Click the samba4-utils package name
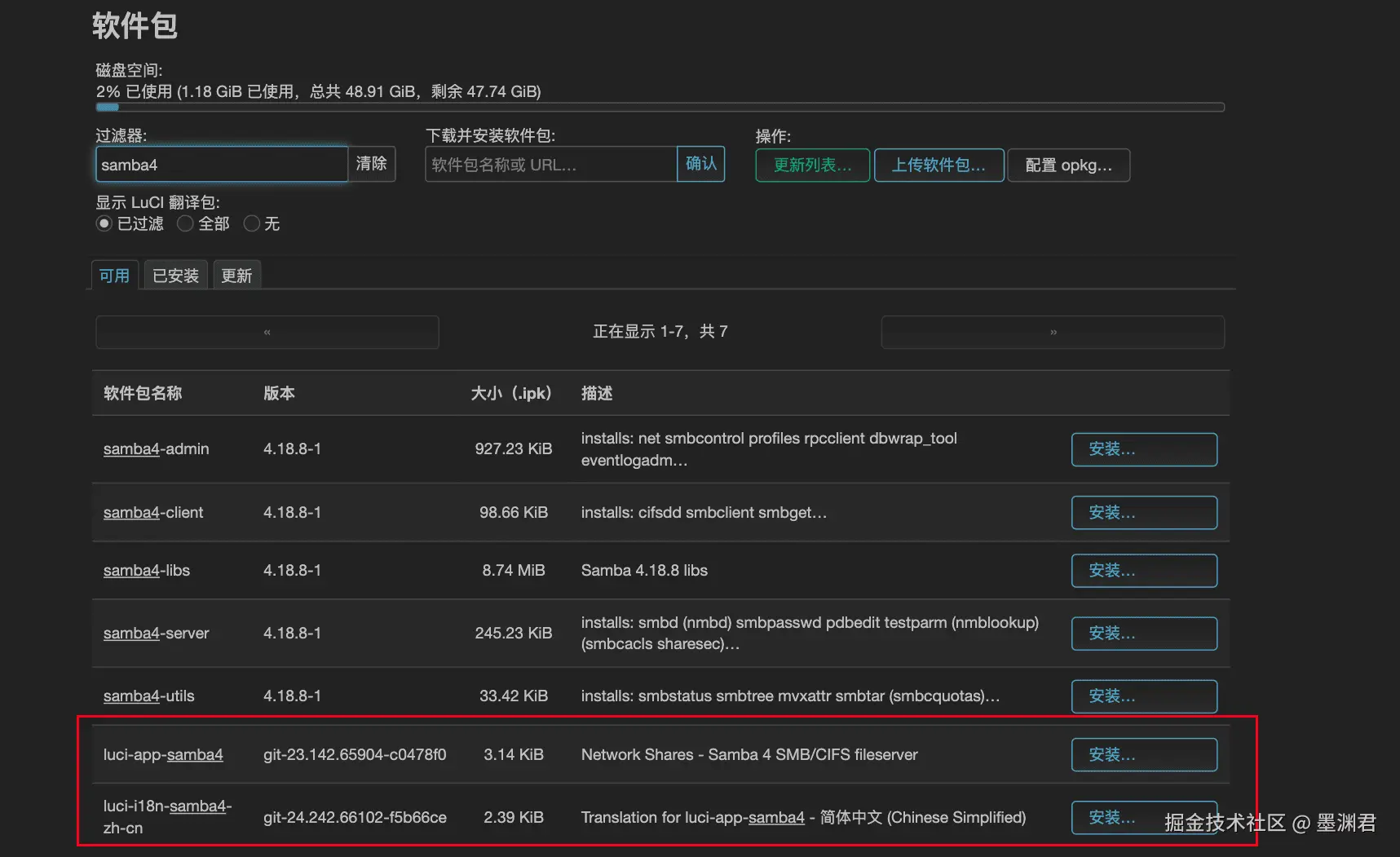Image resolution: width=1400 pixels, height=857 pixels. [148, 696]
